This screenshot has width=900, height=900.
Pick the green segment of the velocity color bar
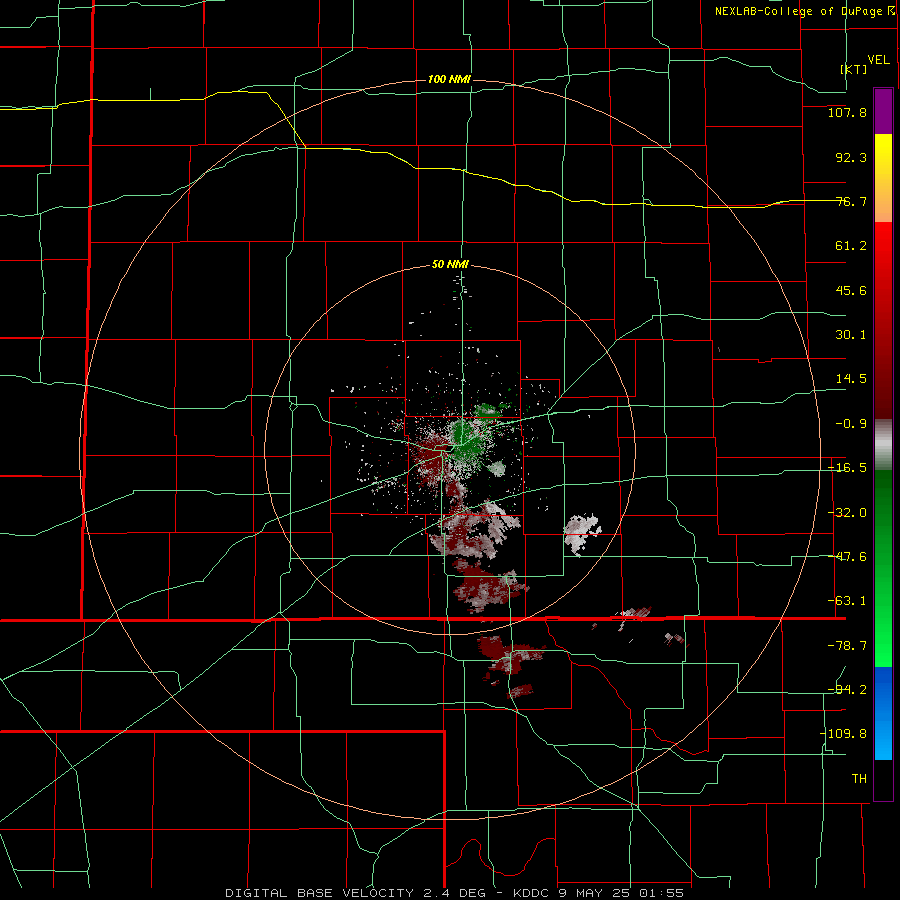(x=883, y=568)
